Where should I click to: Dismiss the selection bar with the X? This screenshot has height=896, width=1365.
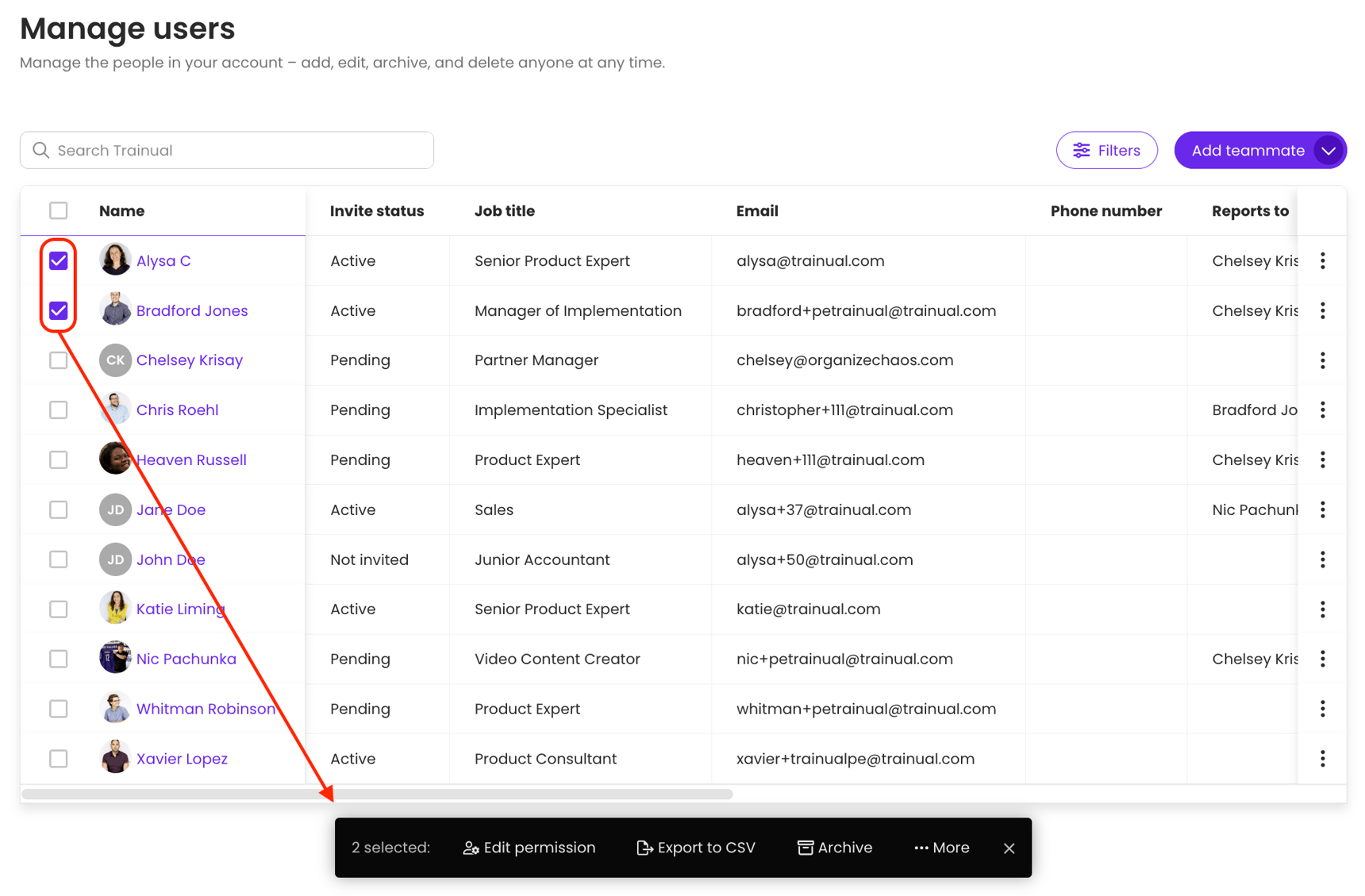[1009, 848]
